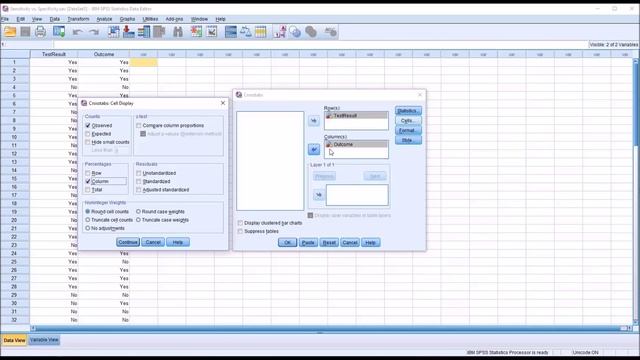
Task: Enable the Total percentages checkbox
Action: coord(88,190)
